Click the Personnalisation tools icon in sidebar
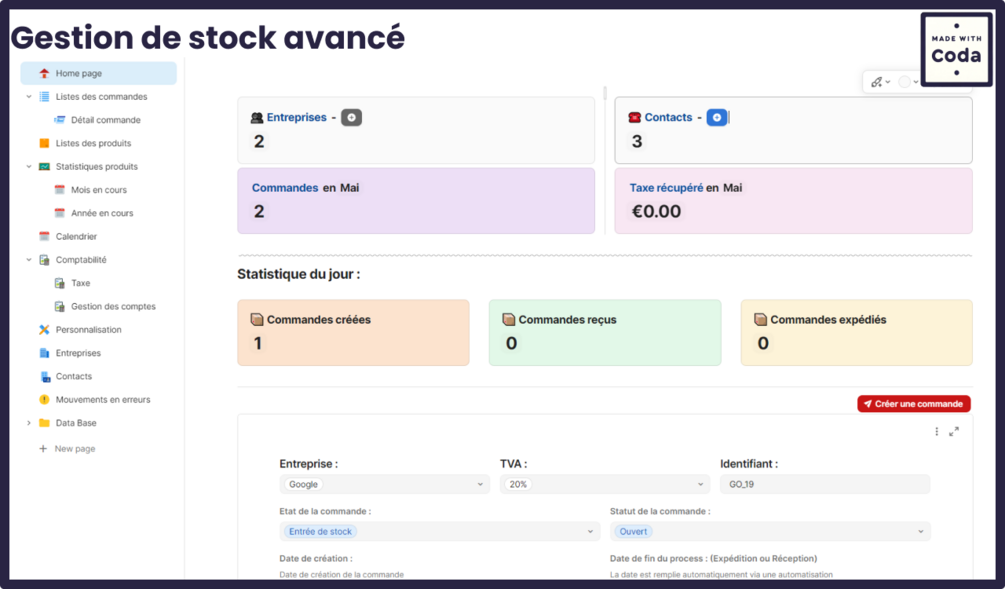This screenshot has height=589, width=1005. click(44, 330)
